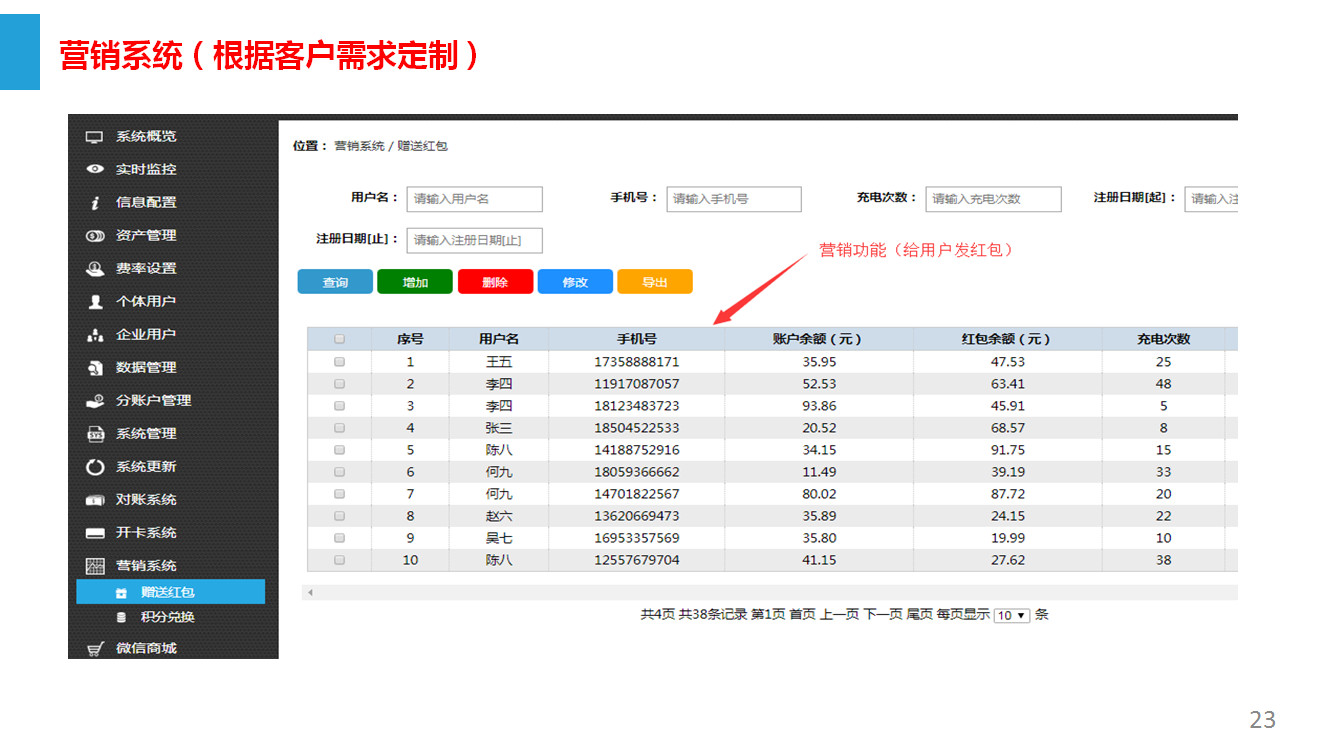Click the refresh icon beside 系统更新
Image resolution: width=1340 pixels, height=739 pixels.
(95, 467)
